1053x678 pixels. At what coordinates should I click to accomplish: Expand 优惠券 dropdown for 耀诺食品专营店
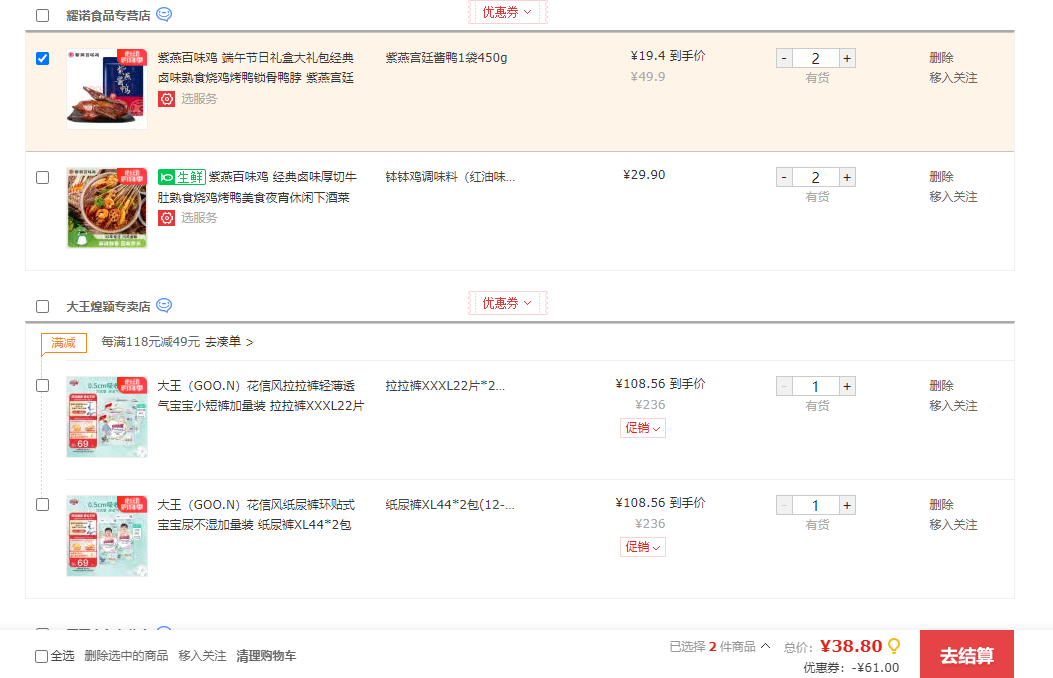pyautogui.click(x=508, y=12)
